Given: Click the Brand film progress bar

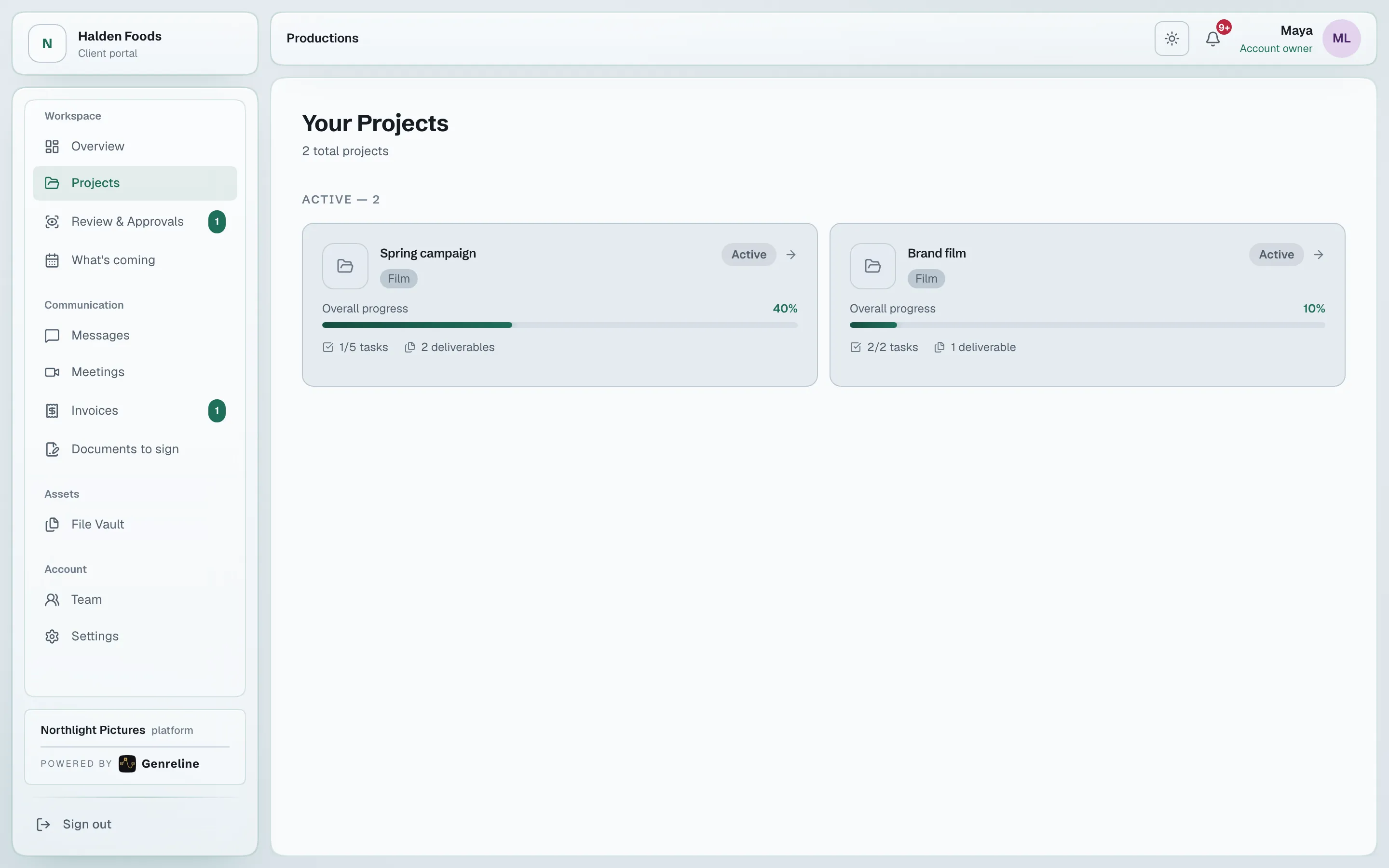Looking at the screenshot, I should point(1087,325).
